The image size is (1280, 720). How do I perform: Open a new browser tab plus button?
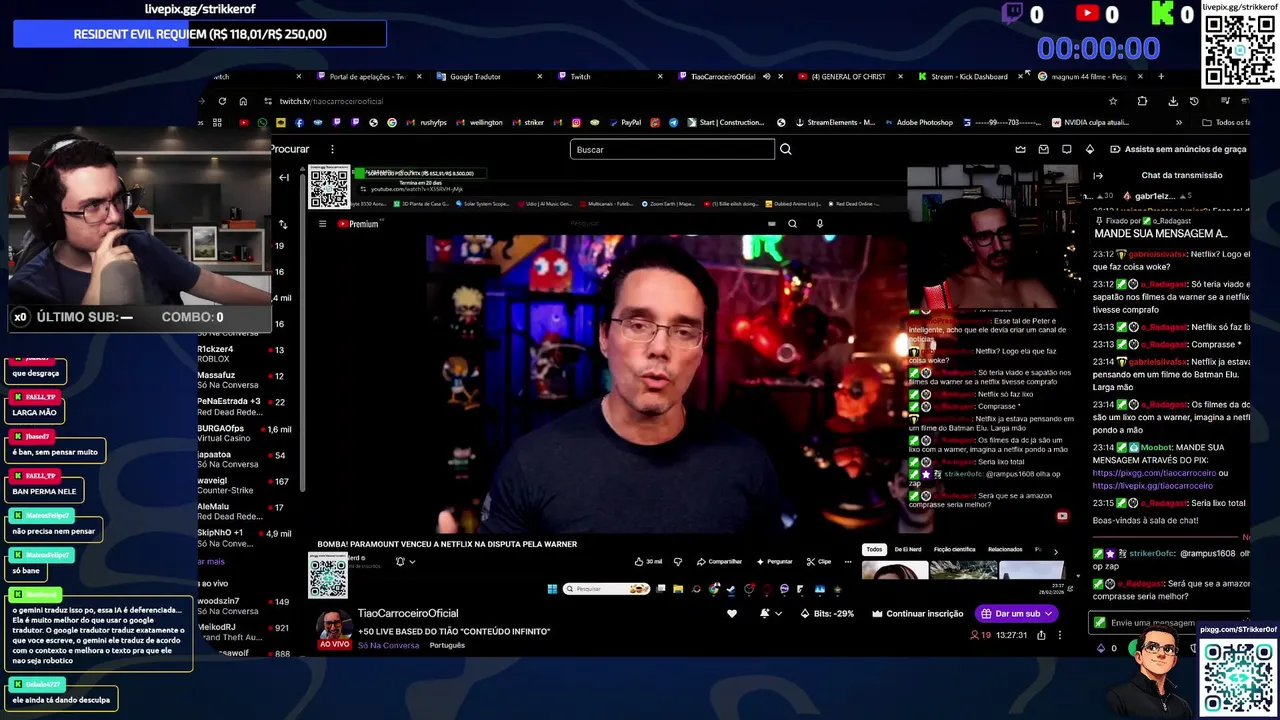1161,76
